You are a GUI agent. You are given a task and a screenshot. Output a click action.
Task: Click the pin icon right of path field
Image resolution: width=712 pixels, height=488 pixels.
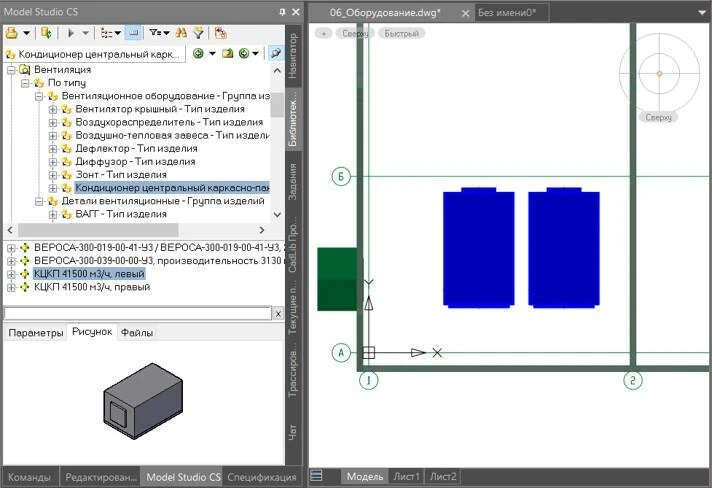(275, 53)
